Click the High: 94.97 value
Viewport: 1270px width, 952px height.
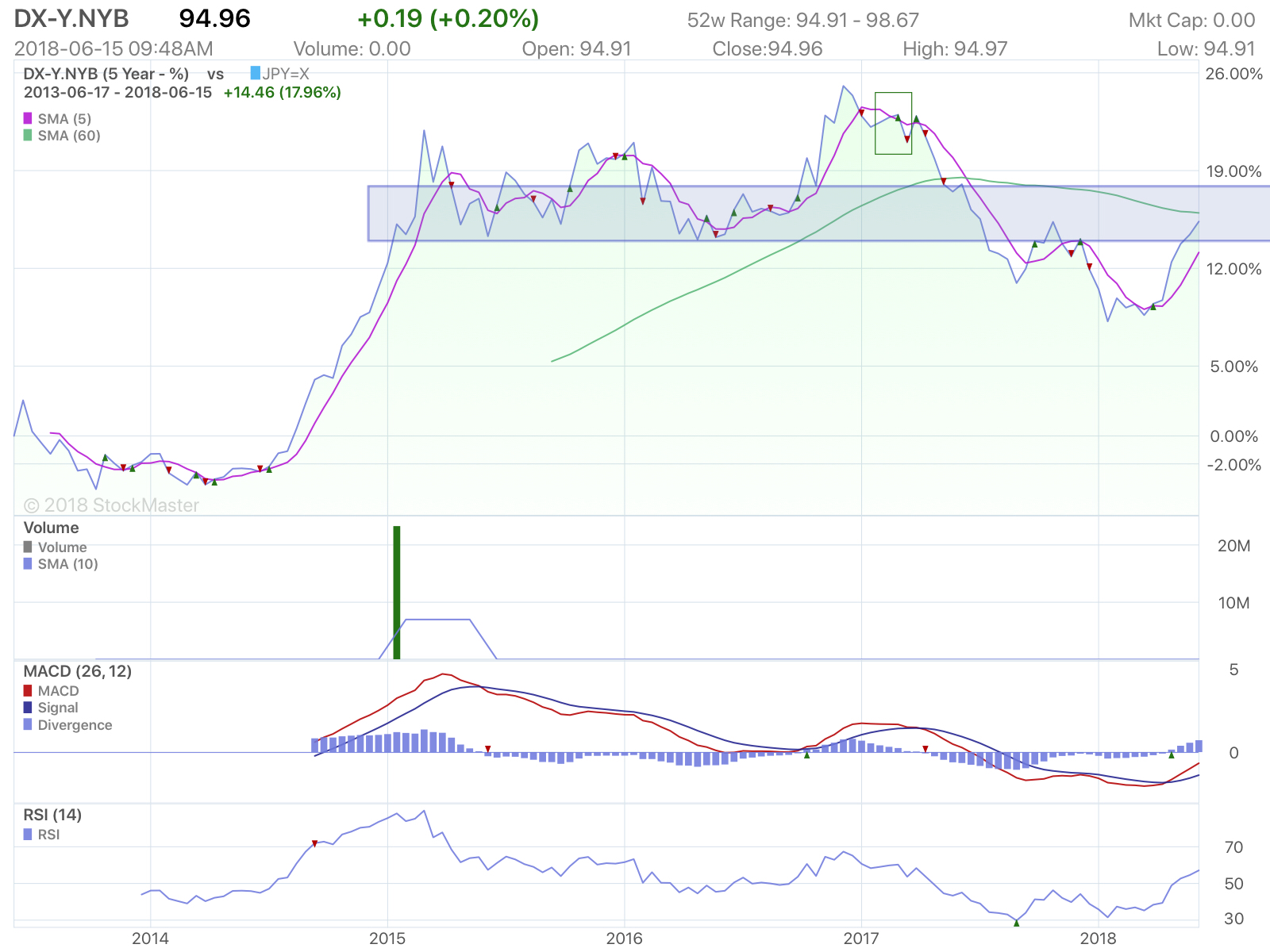coord(955,48)
